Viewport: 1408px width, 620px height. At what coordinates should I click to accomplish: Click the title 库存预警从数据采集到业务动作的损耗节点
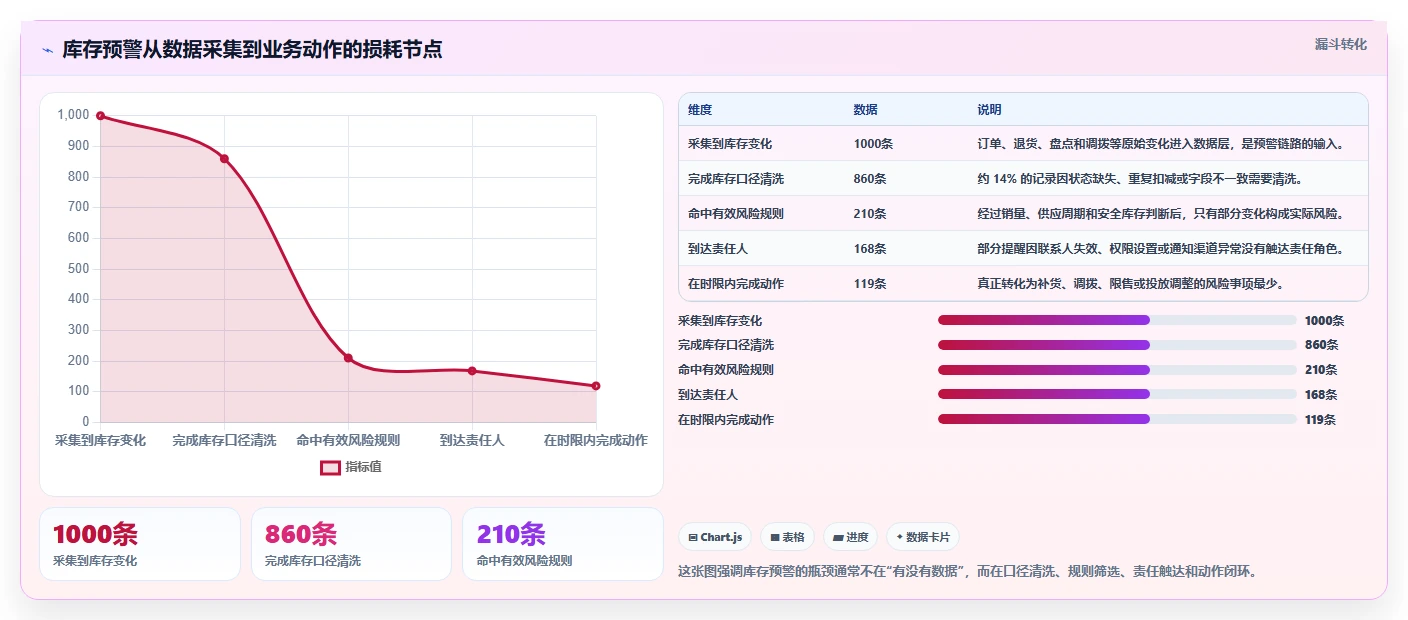pos(253,50)
